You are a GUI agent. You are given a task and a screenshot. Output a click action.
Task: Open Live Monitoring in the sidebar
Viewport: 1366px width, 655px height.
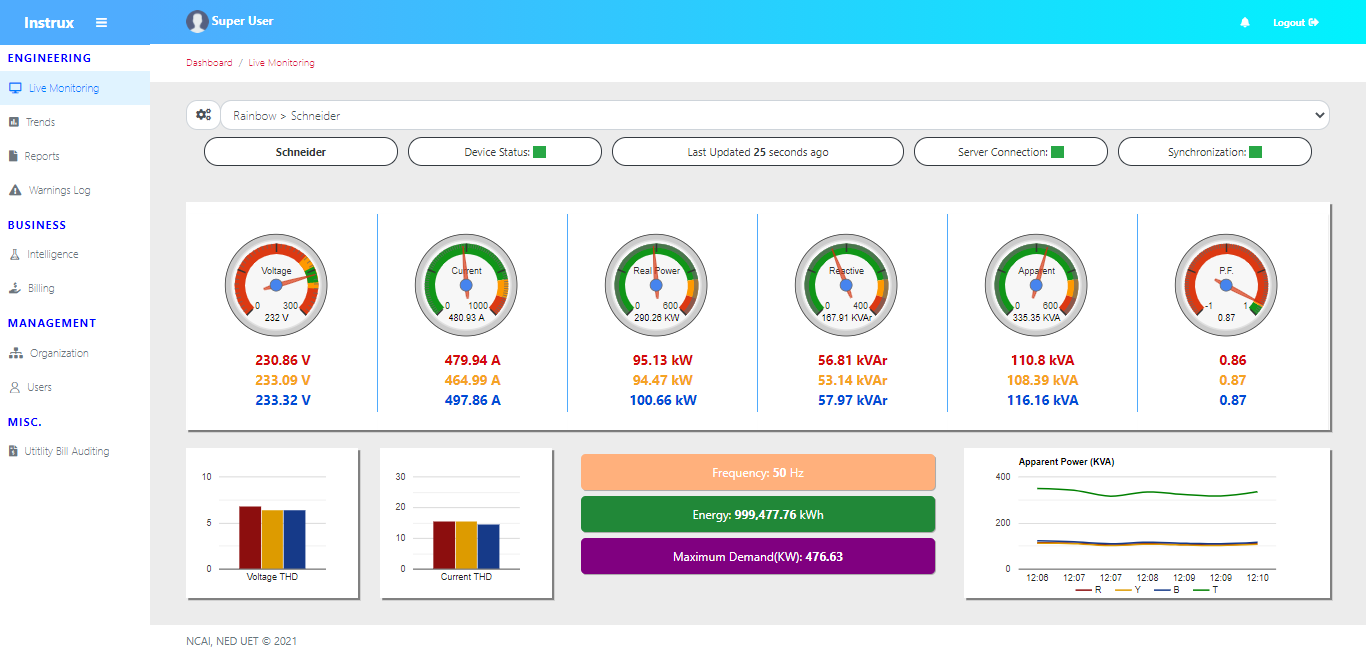[x=64, y=88]
